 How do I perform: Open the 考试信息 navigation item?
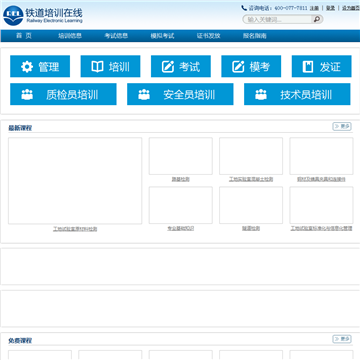[116, 36]
